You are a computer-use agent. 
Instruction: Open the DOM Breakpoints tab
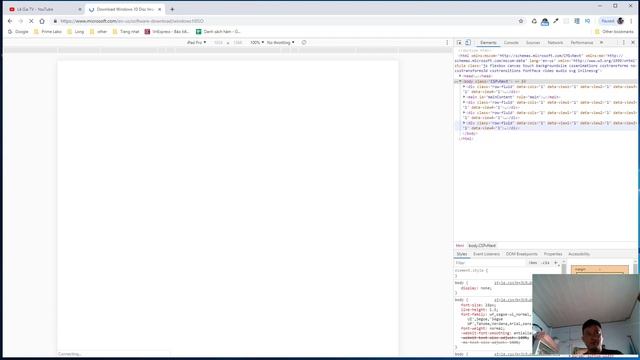(x=522, y=254)
